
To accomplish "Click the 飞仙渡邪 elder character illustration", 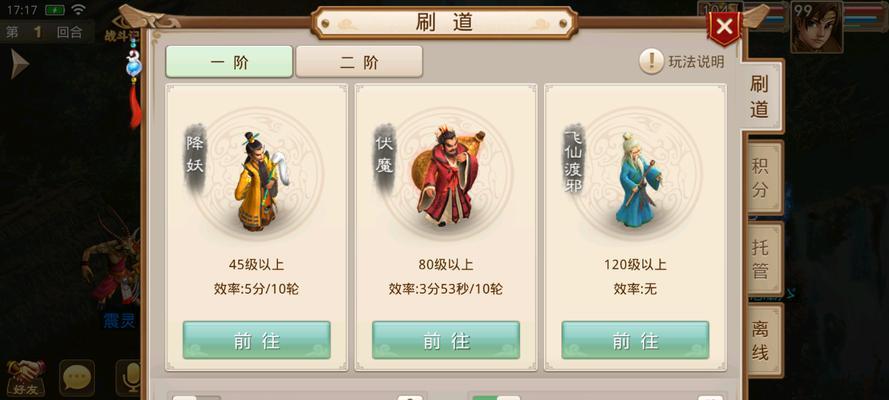I will point(638,179).
